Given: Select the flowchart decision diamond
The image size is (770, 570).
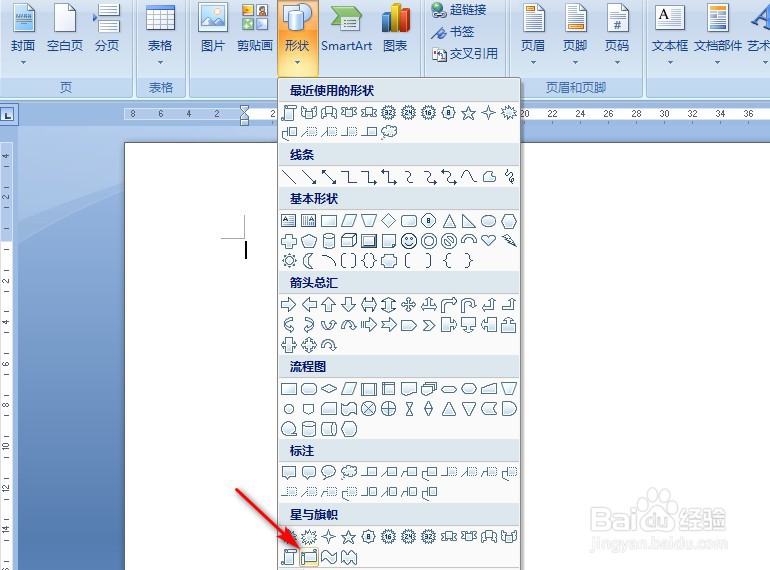Looking at the screenshot, I should [x=329, y=389].
